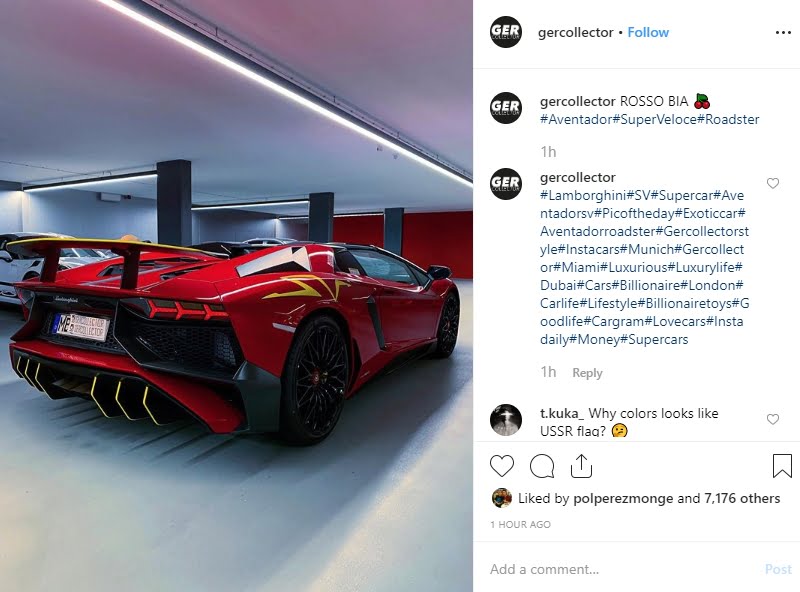Like gercollector's hashtag comment

click(x=773, y=183)
